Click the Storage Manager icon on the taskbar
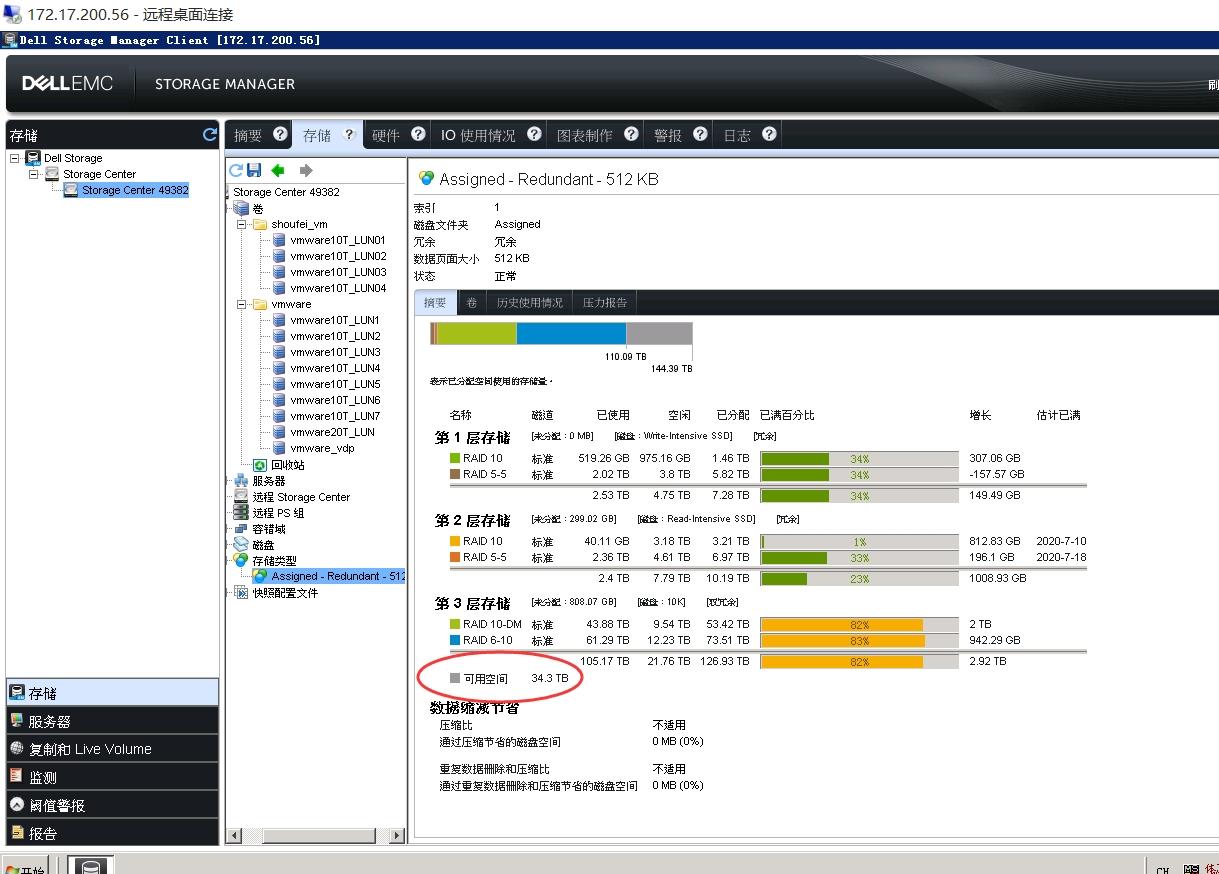Image resolution: width=1219 pixels, height=874 pixels. click(x=91, y=866)
